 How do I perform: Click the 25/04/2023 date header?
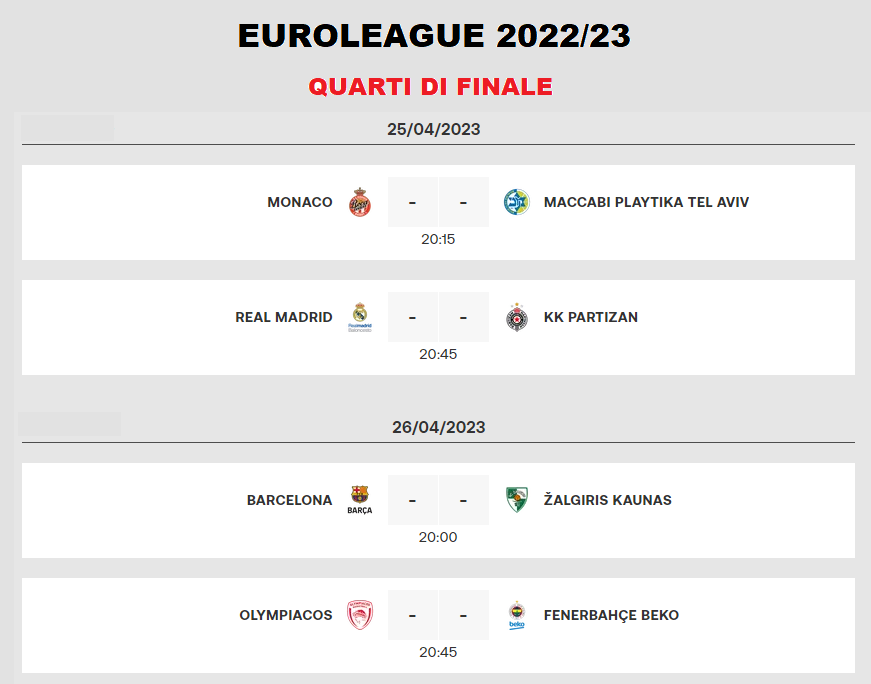(x=434, y=129)
